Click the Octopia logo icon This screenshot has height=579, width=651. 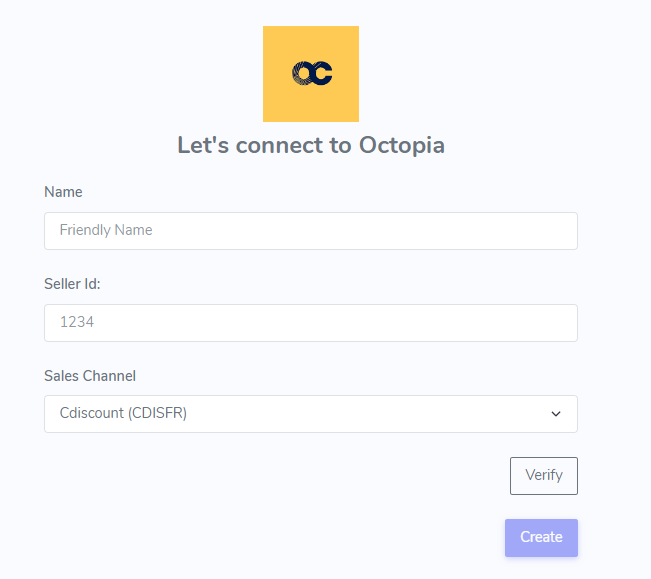311,73
